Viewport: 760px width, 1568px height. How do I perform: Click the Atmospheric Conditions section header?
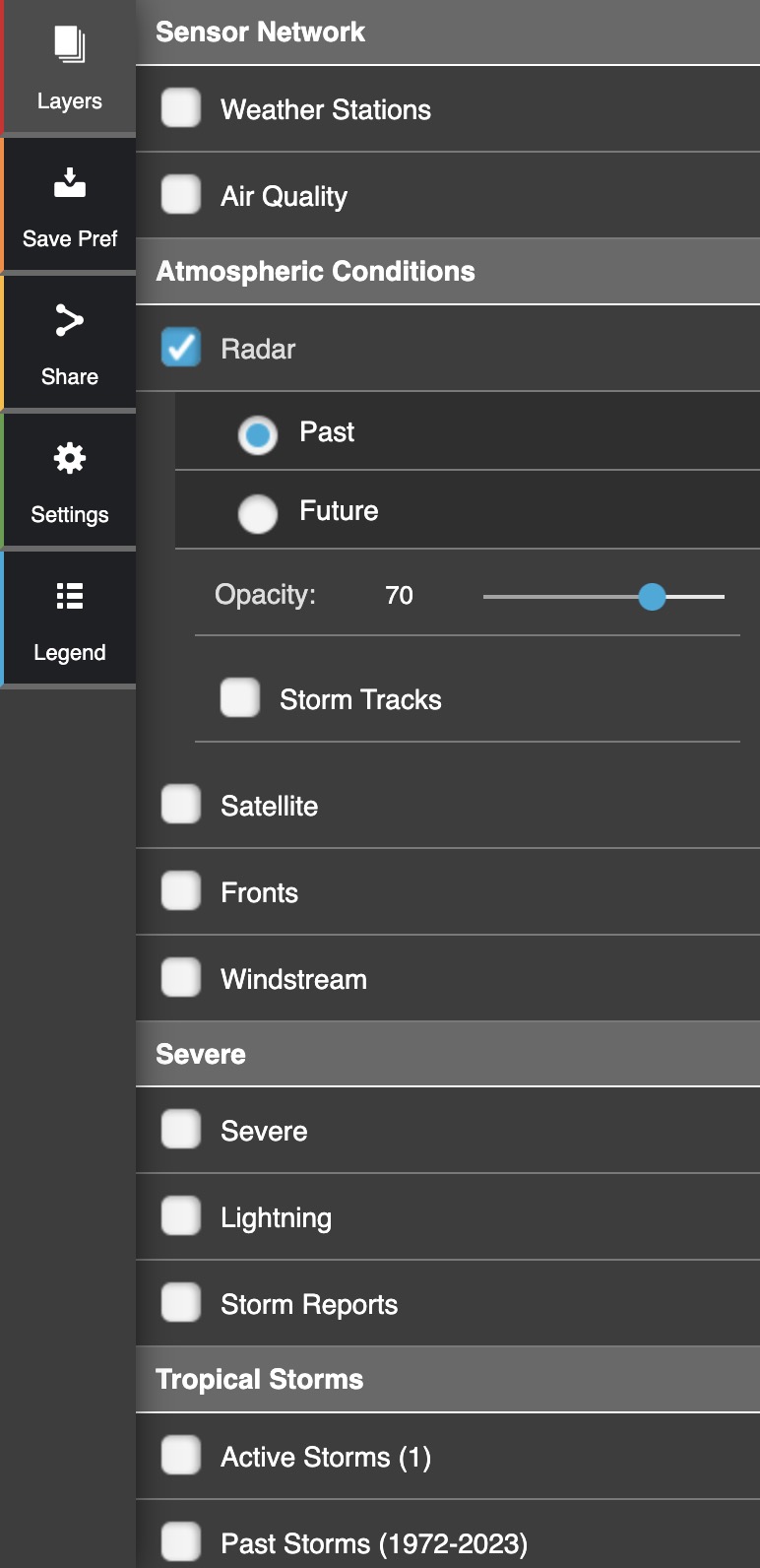click(315, 271)
